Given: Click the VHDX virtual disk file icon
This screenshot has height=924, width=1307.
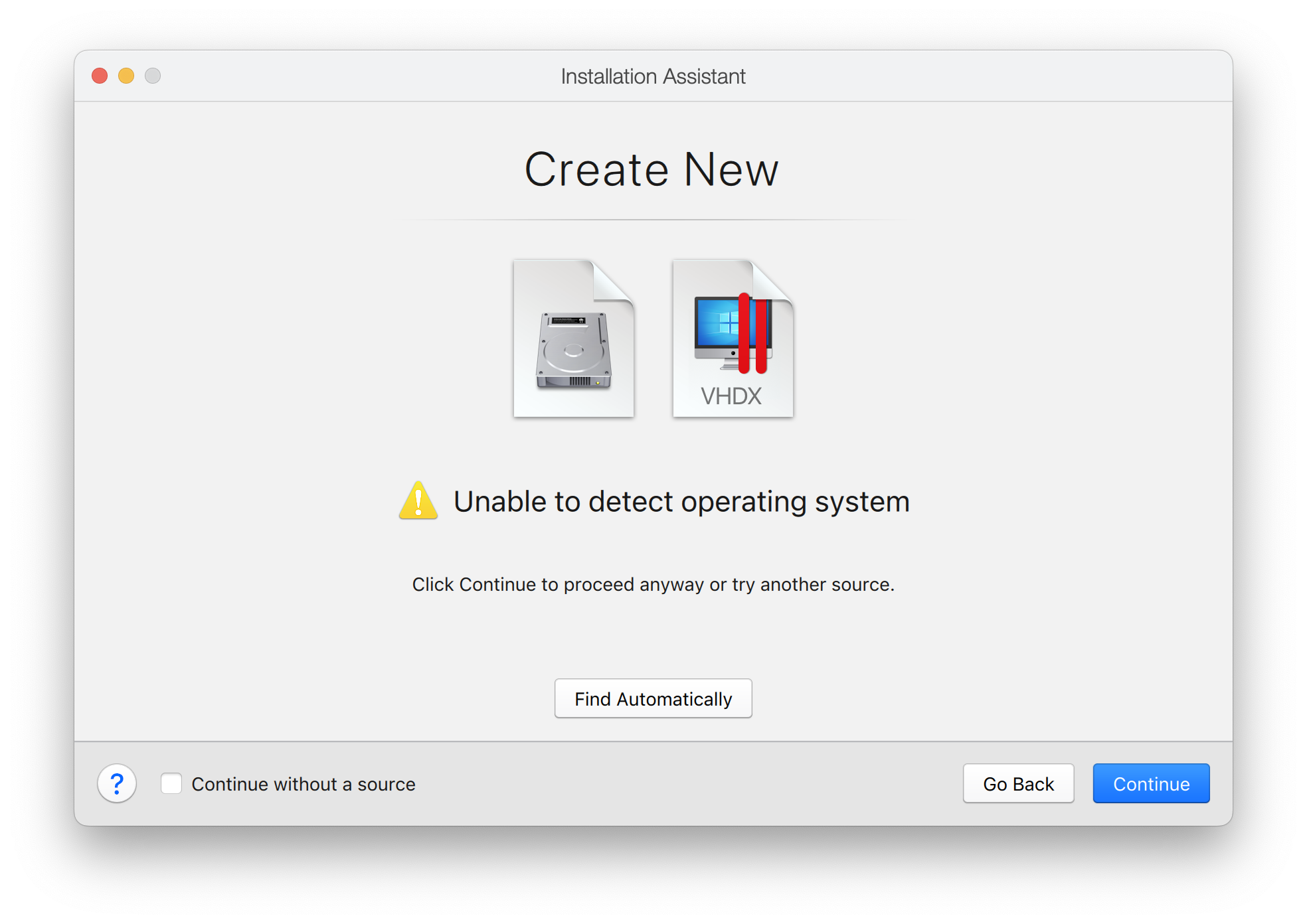Looking at the screenshot, I should [x=733, y=339].
